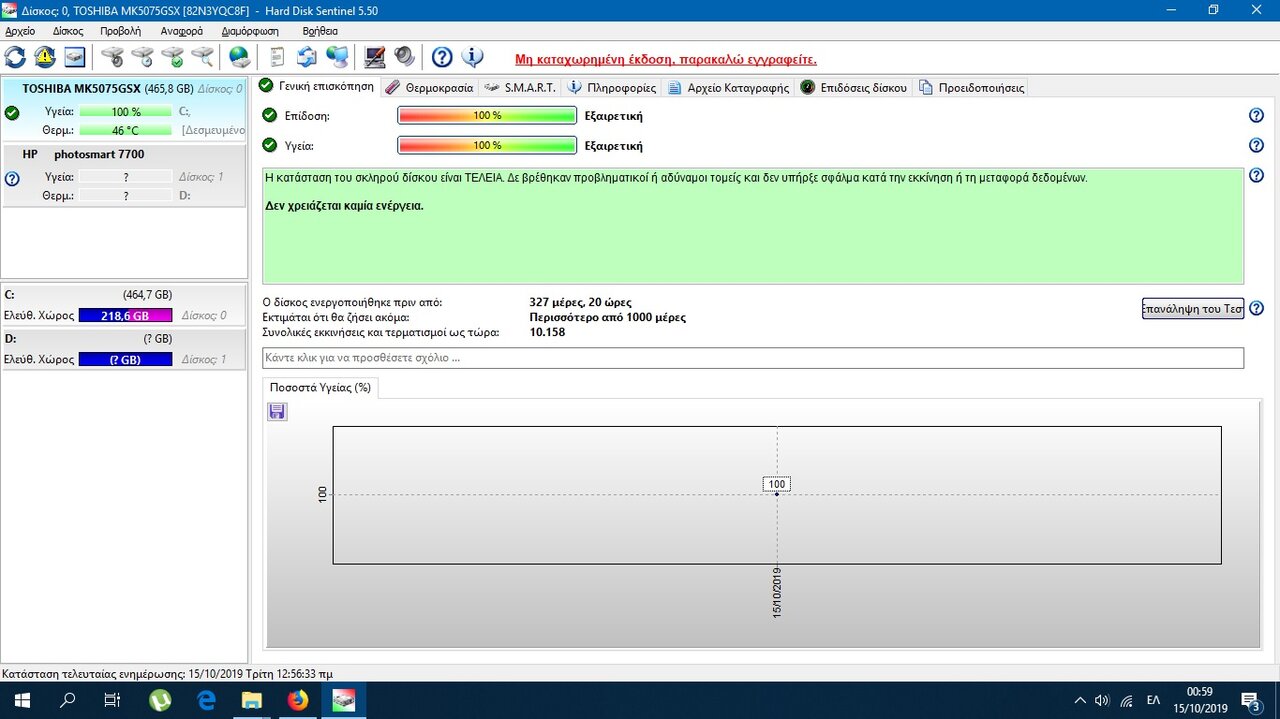This screenshot has height=719, width=1280.
Task: Click the volume icon in system tray
Action: (1102, 700)
